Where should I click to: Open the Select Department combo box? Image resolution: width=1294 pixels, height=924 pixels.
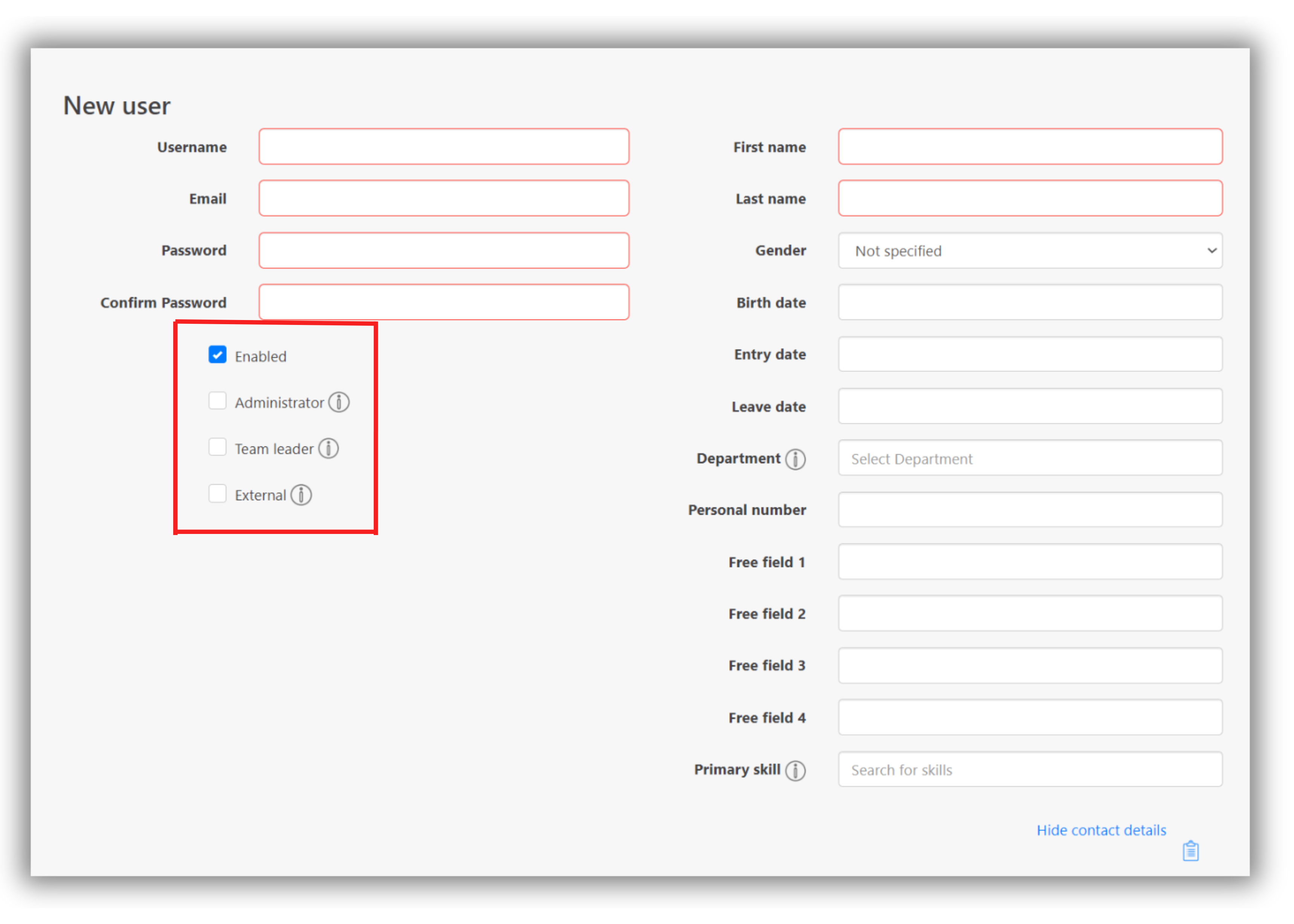1030,459
